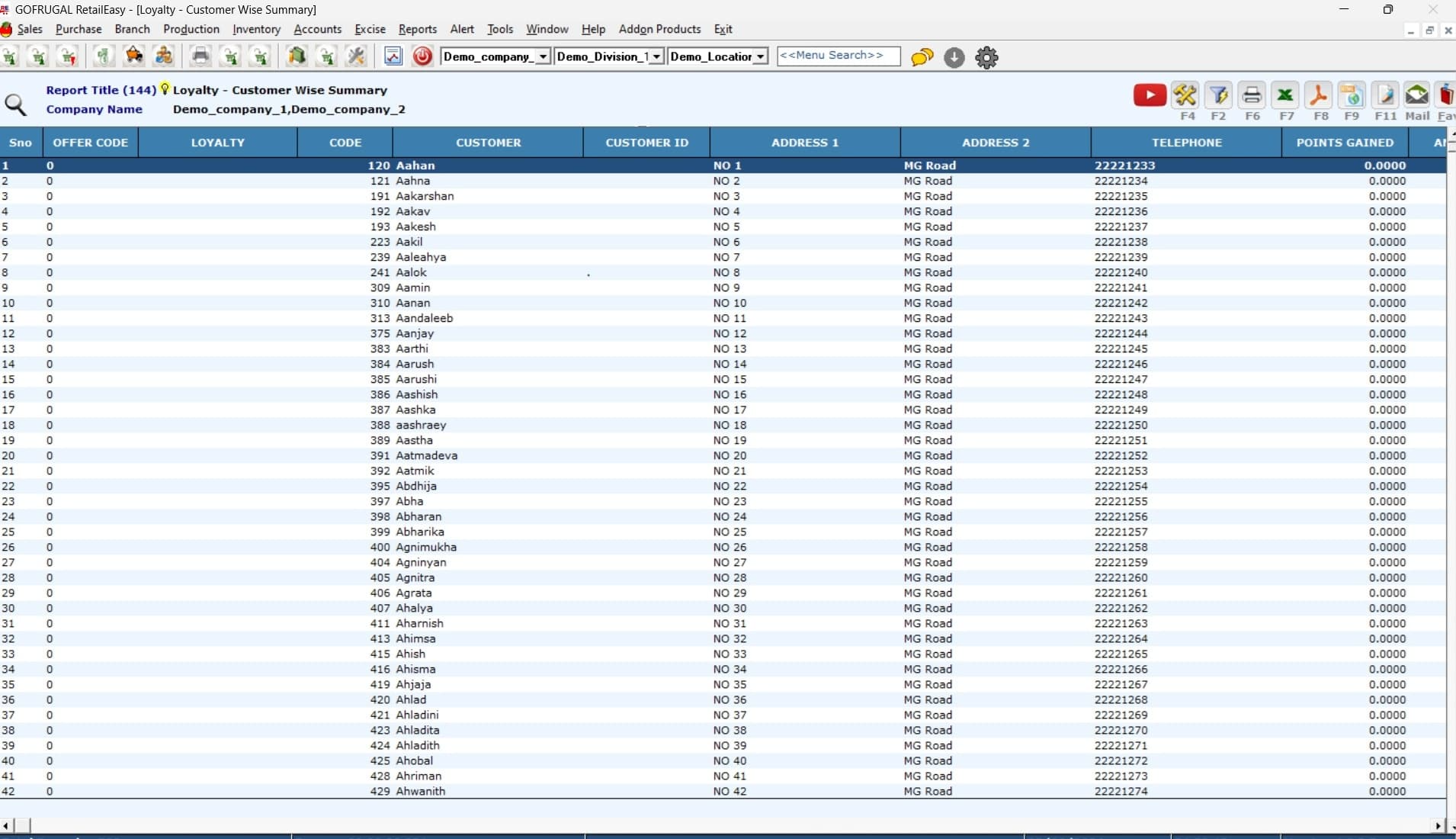Select the customer name Agnimukha
This screenshot has width=1456, height=839.
coord(426,547)
